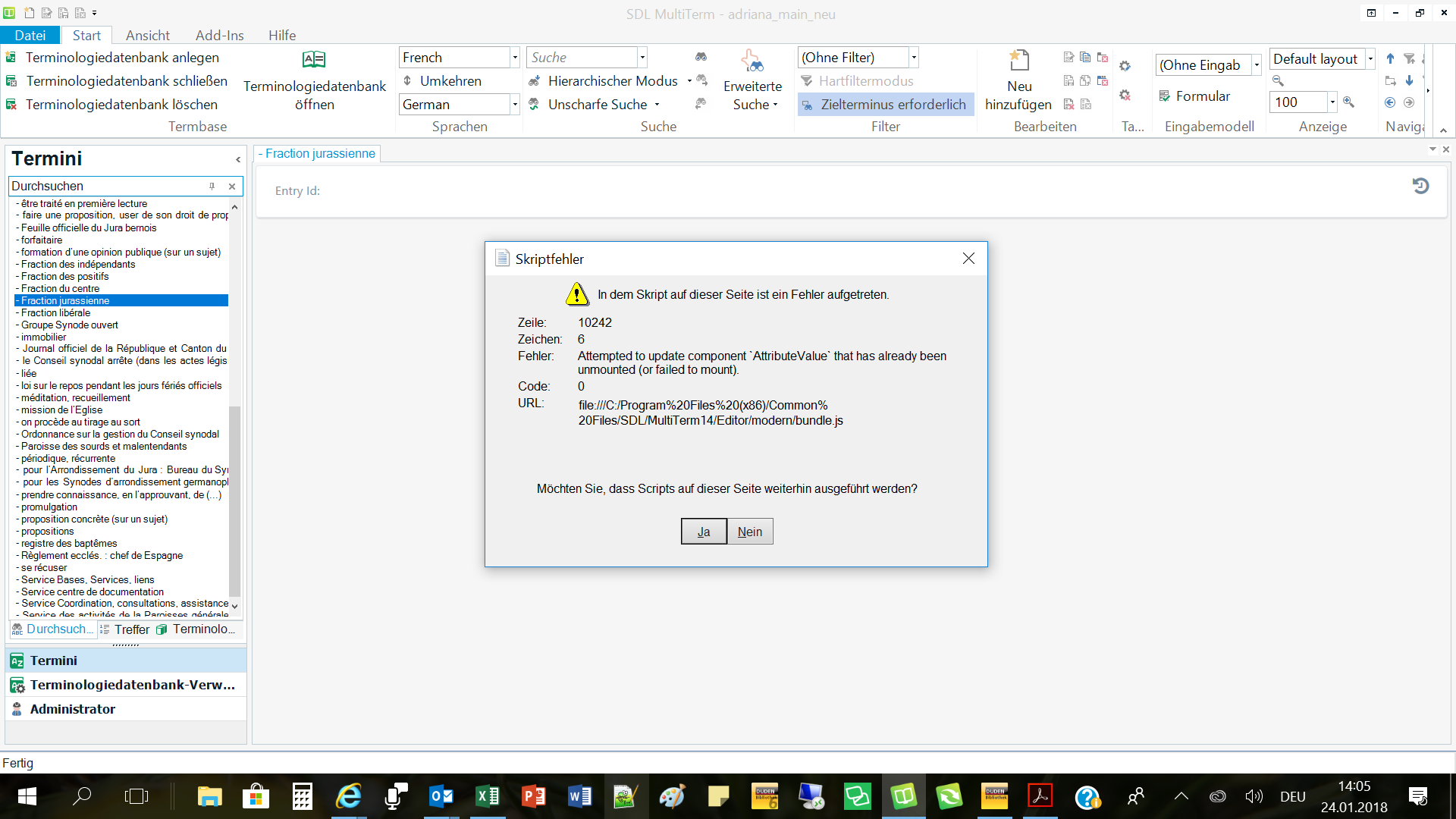Click the blue previous entry up arrow
Screen dimensions: 1456x819
(1390, 58)
